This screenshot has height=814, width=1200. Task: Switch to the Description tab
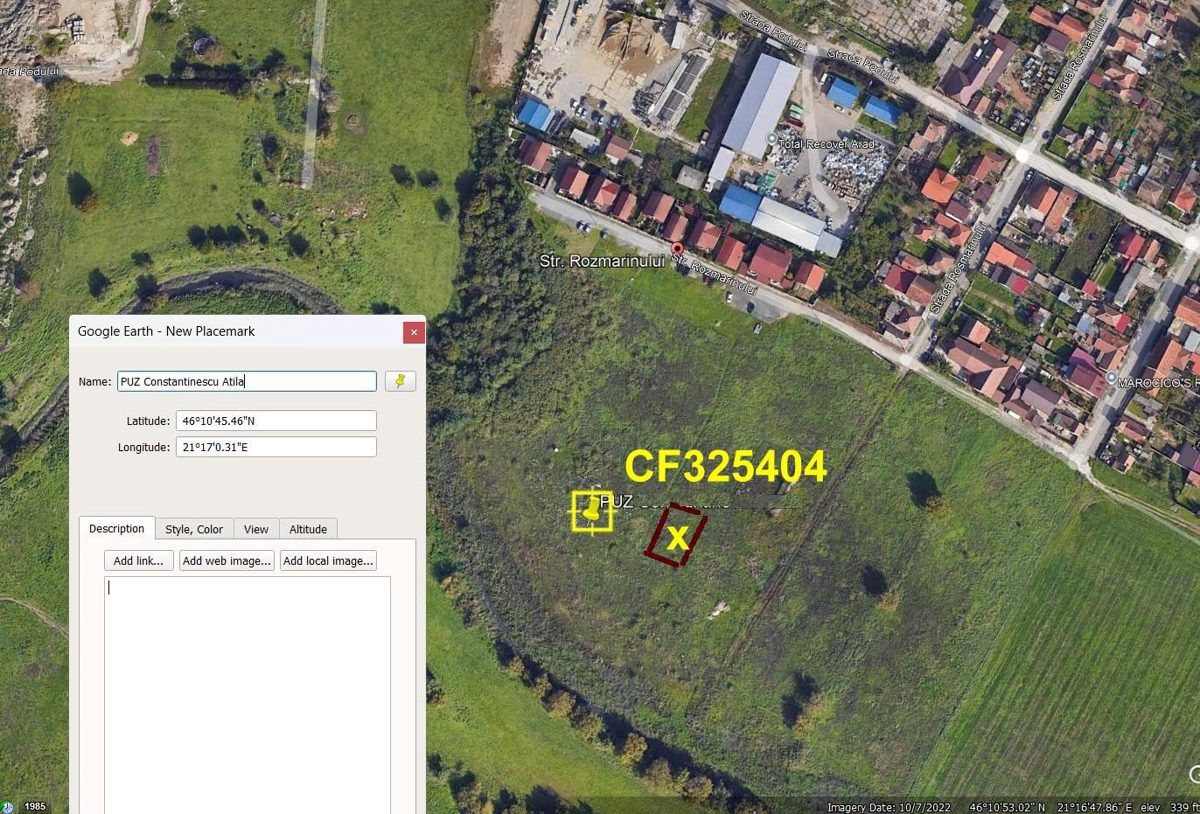click(x=117, y=529)
